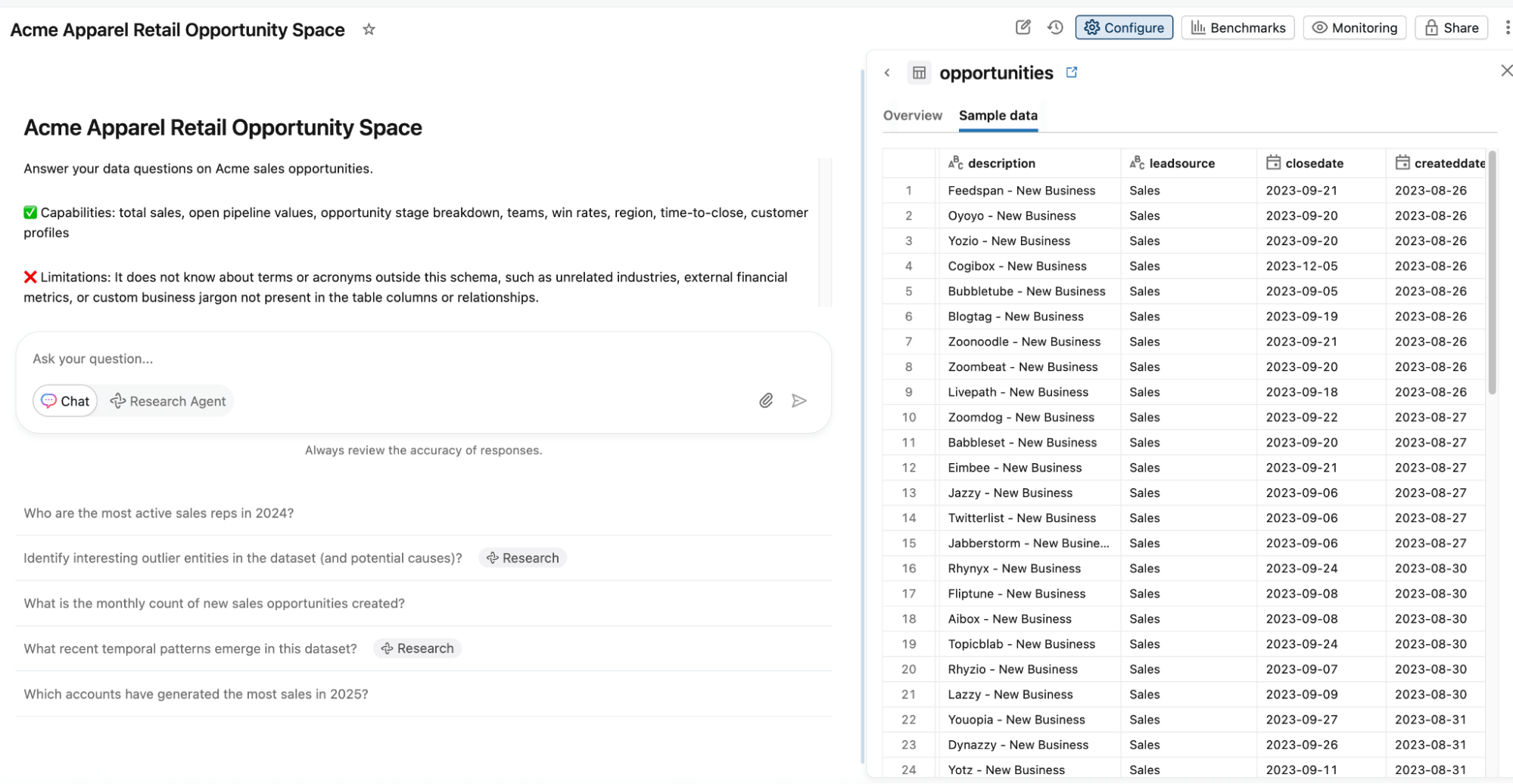Click the Benchmarks button

pos(1237,27)
